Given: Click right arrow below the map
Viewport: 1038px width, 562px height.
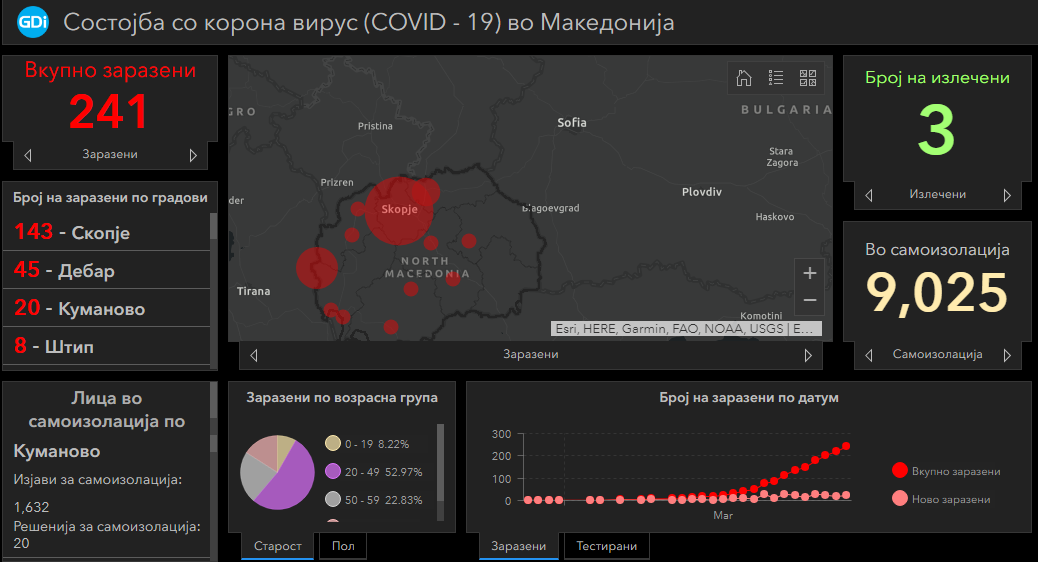Looking at the screenshot, I should click(808, 355).
